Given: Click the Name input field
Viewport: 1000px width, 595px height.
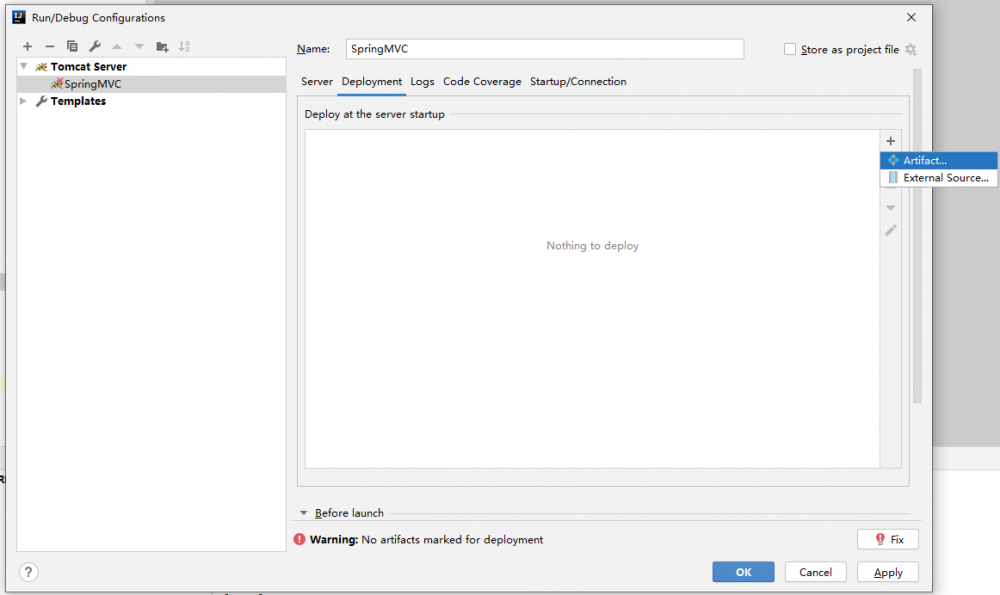Looking at the screenshot, I should [x=545, y=49].
